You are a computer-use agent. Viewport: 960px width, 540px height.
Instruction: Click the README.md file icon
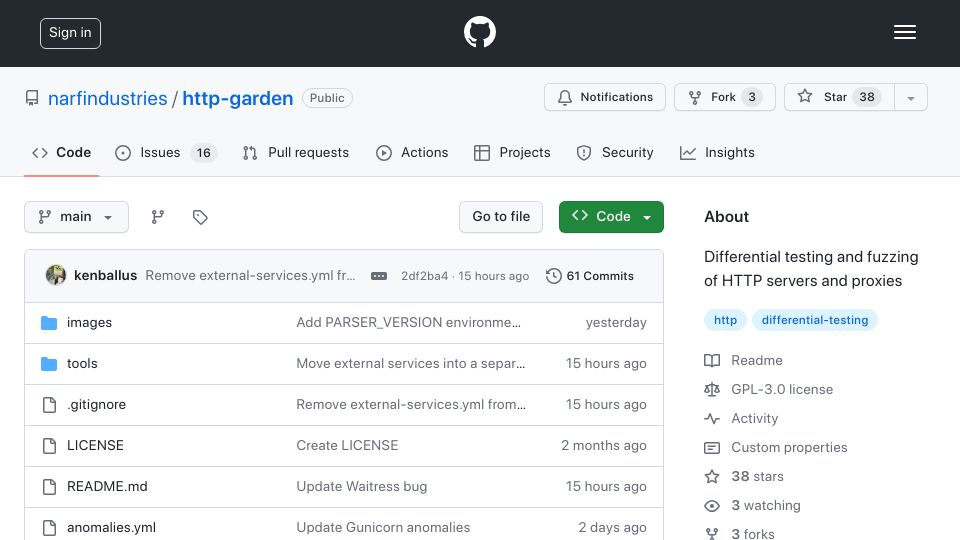click(49, 487)
